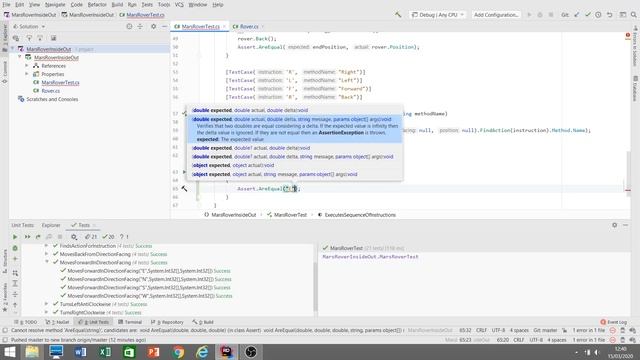Click the rerun failed tests arrow icon
The height and width of the screenshot is (360, 640).
tap(38, 237)
